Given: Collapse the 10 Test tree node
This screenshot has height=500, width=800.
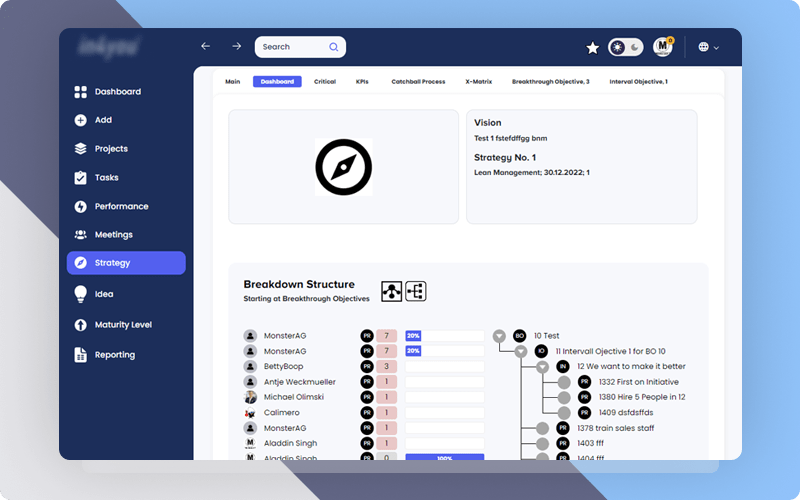Looking at the screenshot, I should pyautogui.click(x=499, y=336).
